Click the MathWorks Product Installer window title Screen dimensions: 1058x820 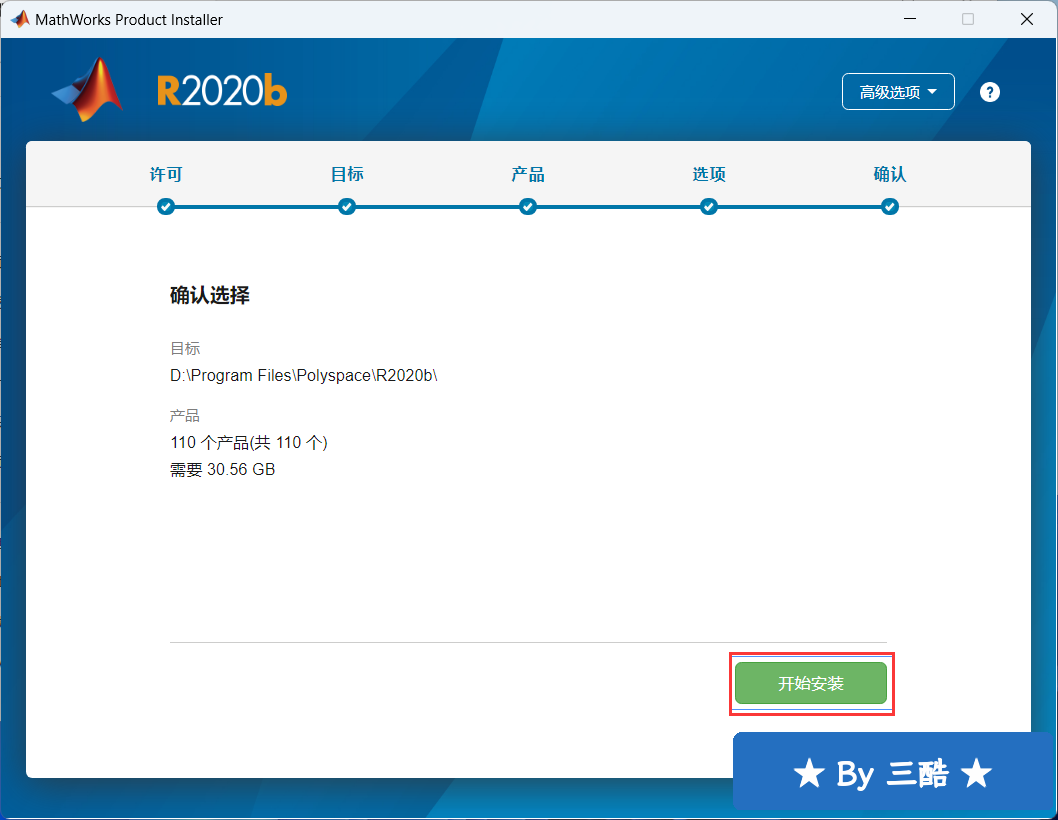(x=129, y=20)
